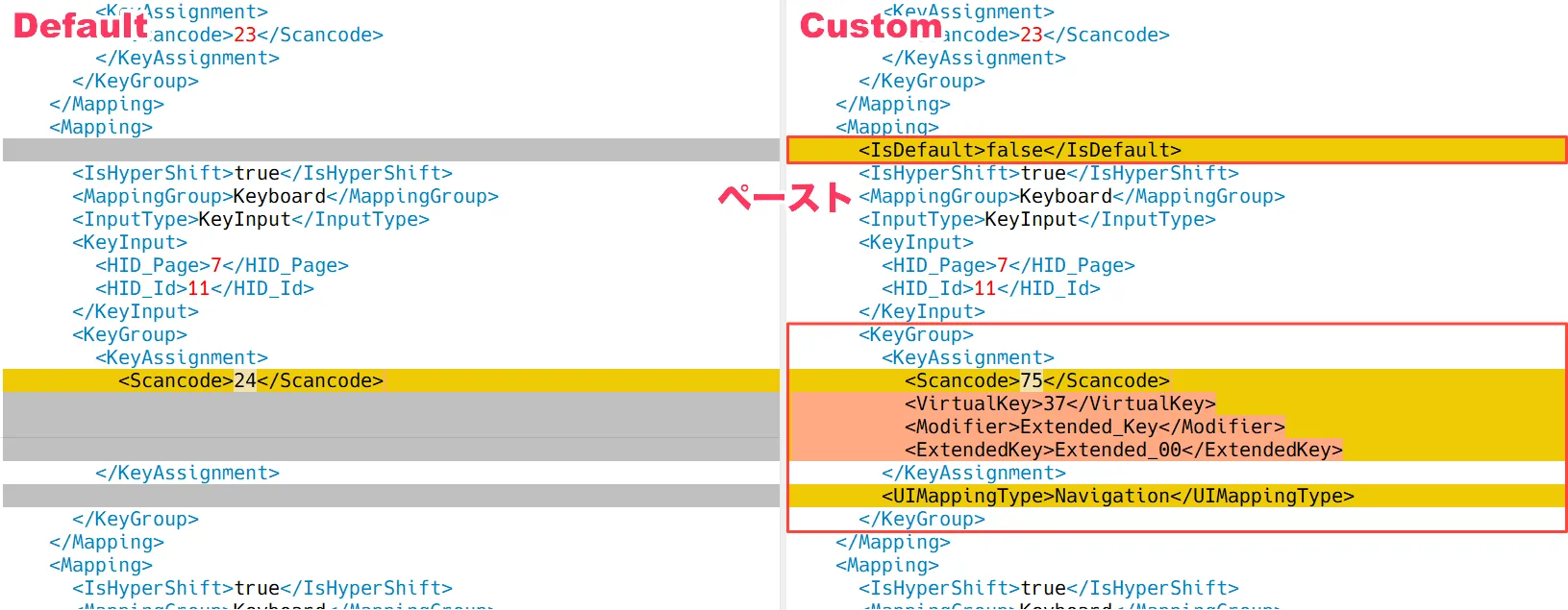1568x610 pixels.
Task: Select HID_Page 7 line in Custom pane
Action: 1008,265
